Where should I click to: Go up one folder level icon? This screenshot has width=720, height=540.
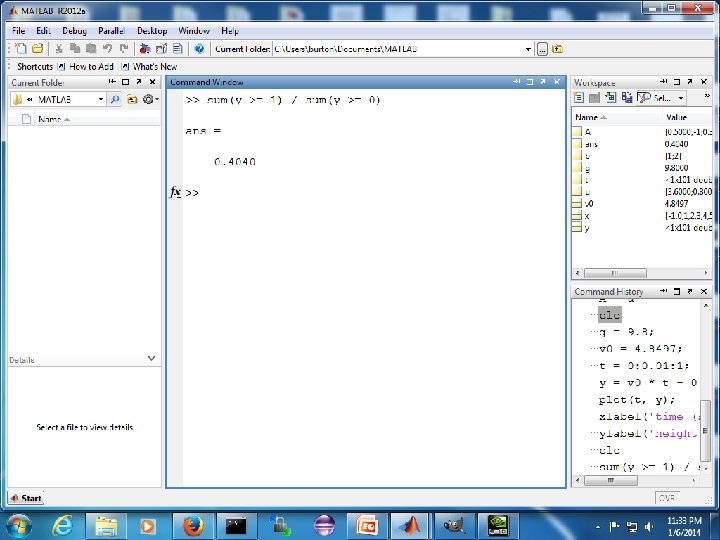pyautogui.click(x=557, y=49)
